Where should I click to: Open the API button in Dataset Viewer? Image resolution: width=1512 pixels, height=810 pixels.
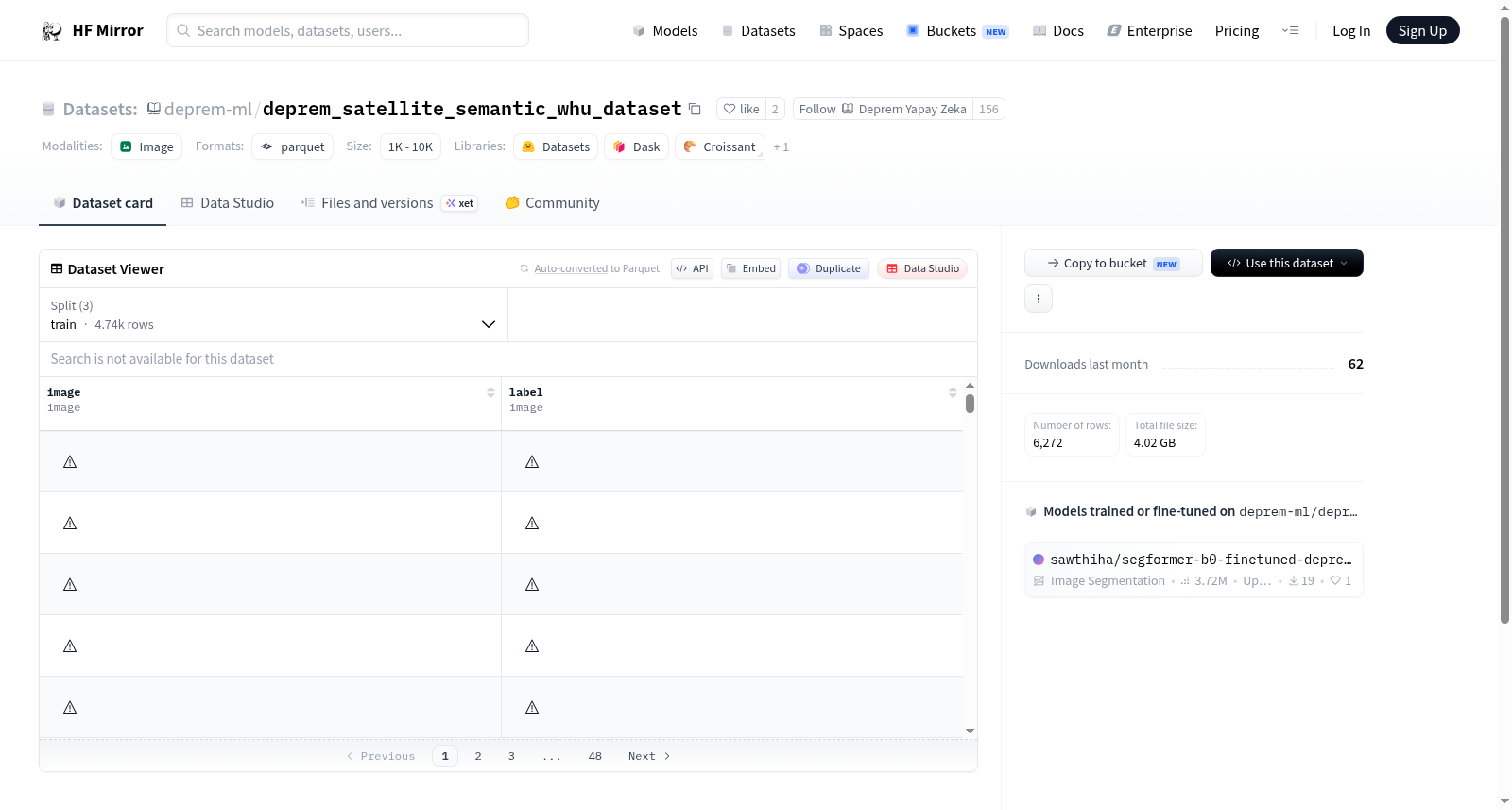pos(692,268)
